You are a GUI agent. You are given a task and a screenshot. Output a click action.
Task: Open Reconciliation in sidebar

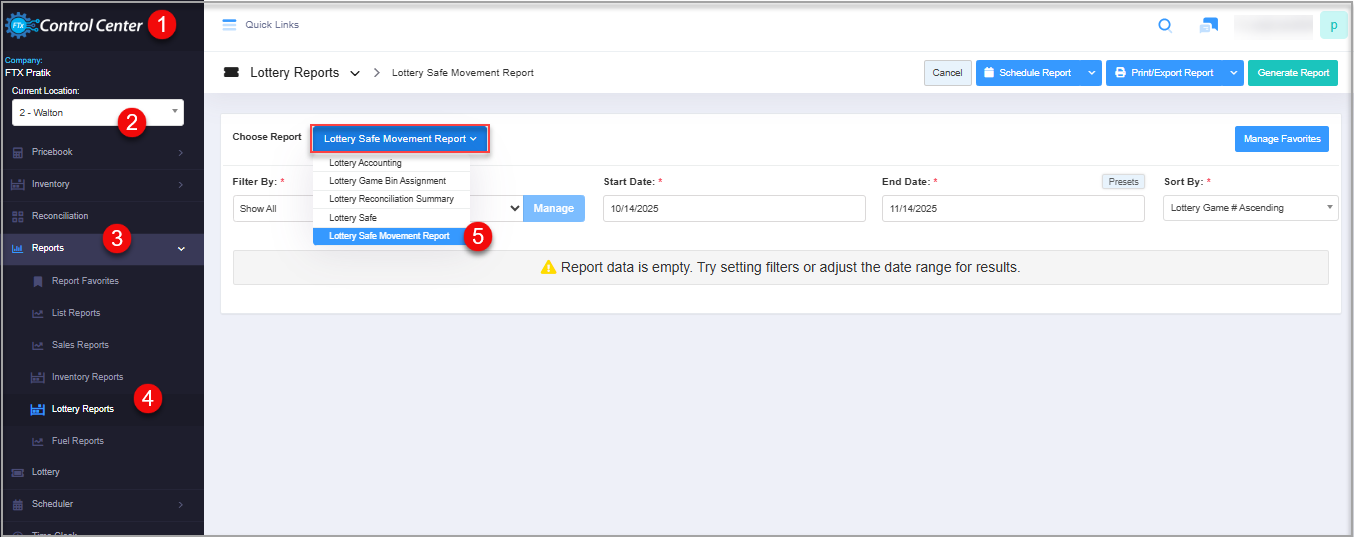(x=60, y=216)
